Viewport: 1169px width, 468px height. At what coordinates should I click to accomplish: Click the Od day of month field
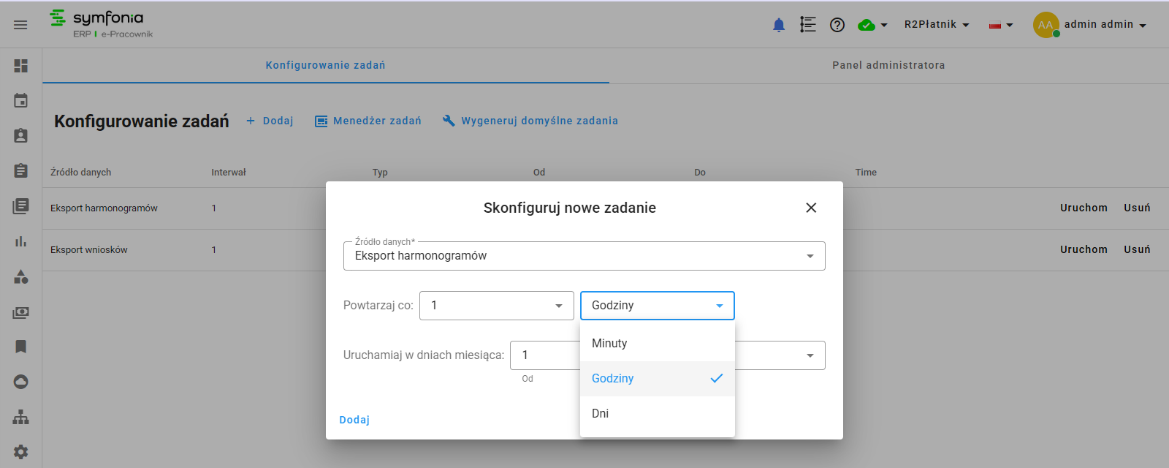coord(546,355)
